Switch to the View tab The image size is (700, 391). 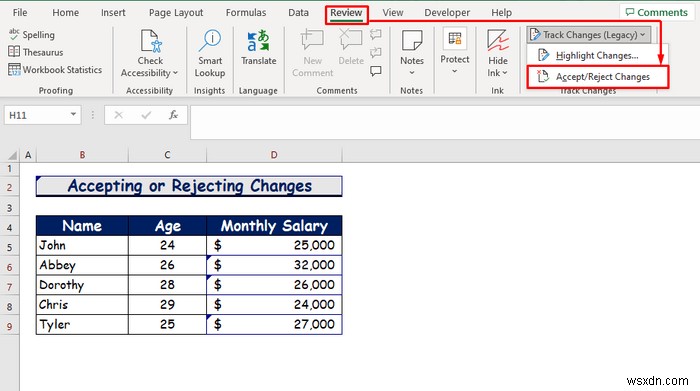tap(393, 12)
